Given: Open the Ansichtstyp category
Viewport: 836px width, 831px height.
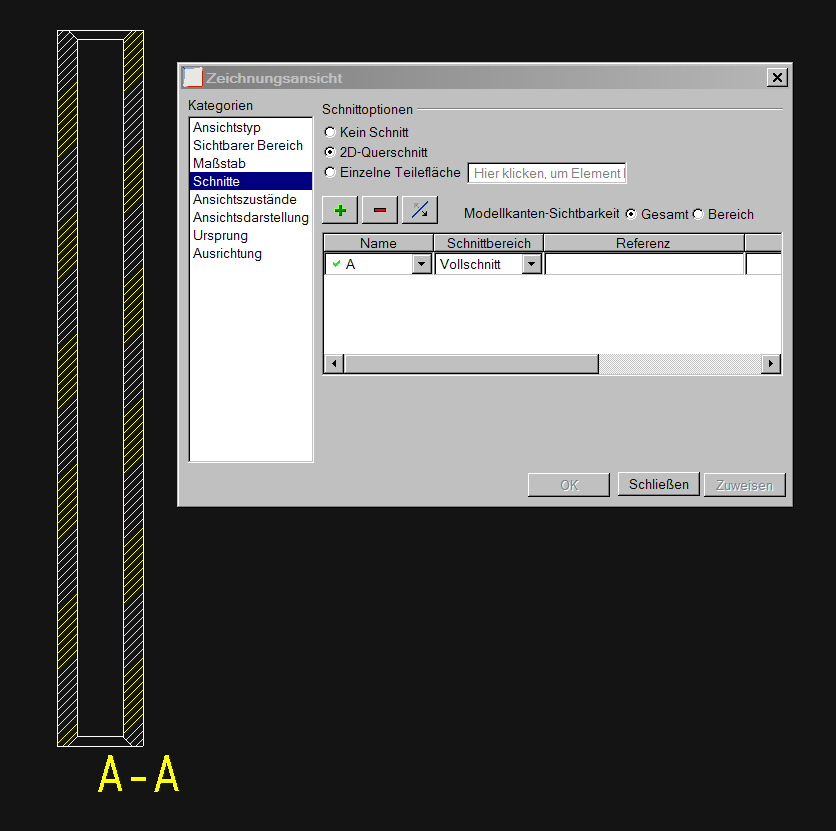Looking at the screenshot, I should pos(251,127).
